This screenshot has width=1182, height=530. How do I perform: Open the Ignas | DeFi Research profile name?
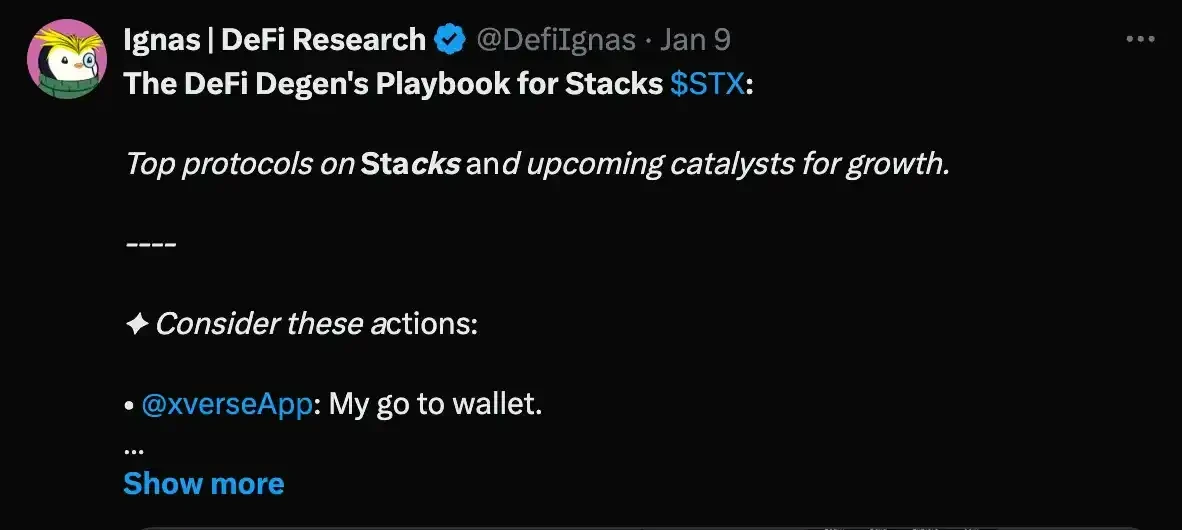[x=275, y=40]
